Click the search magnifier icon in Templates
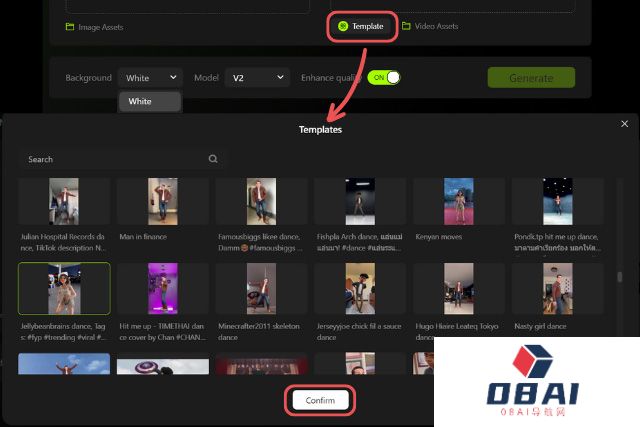Screen dimensions: 640x427 pos(213,159)
